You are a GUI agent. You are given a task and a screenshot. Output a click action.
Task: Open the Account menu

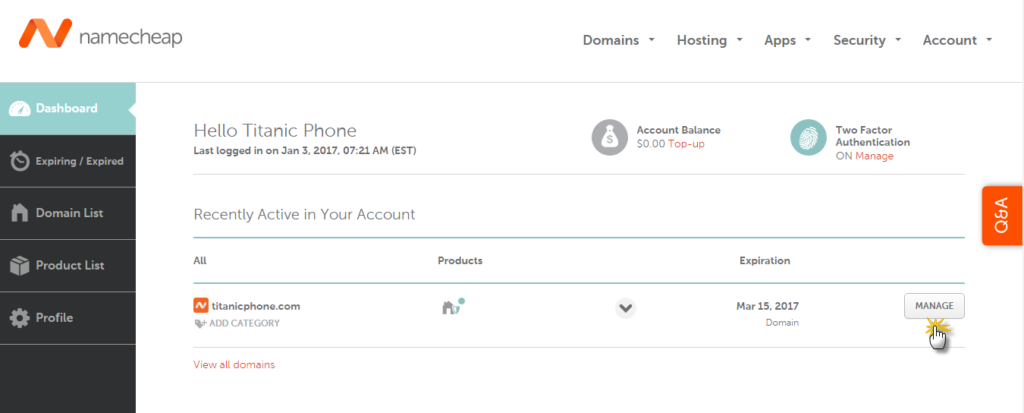point(957,41)
